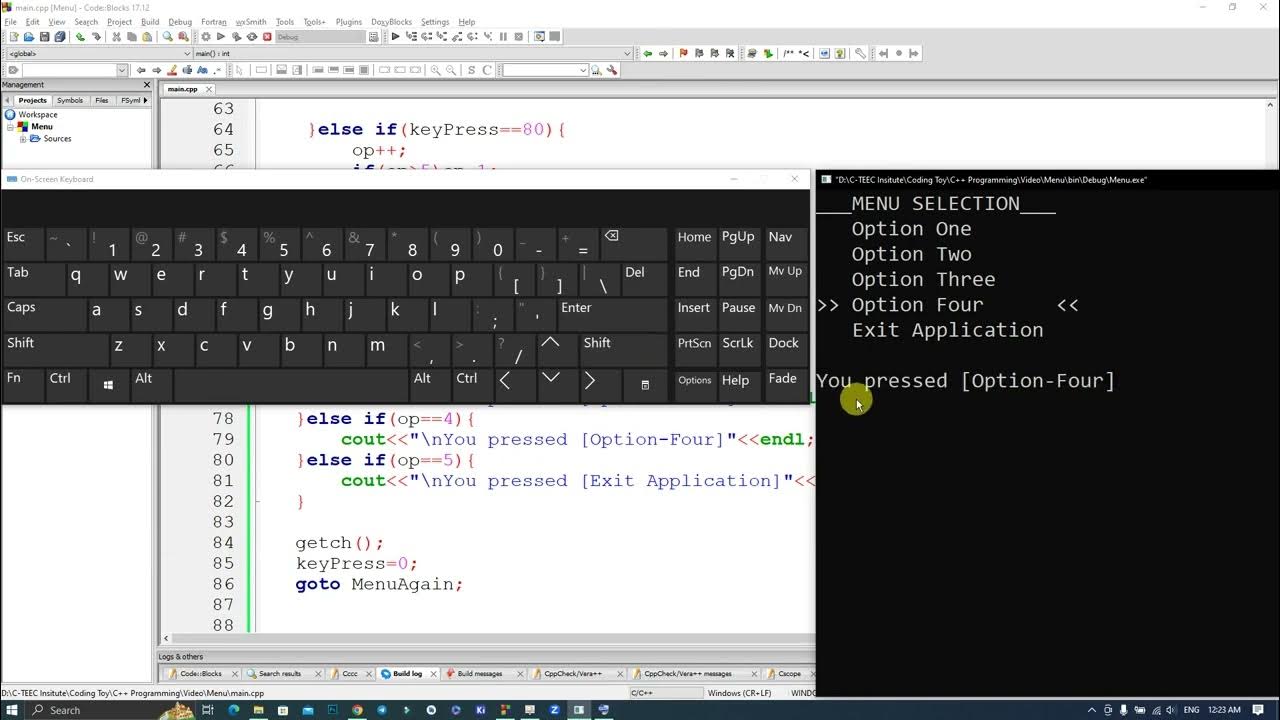Click the Rebuild icon
Screen dimensions: 1280x720
click(252, 36)
